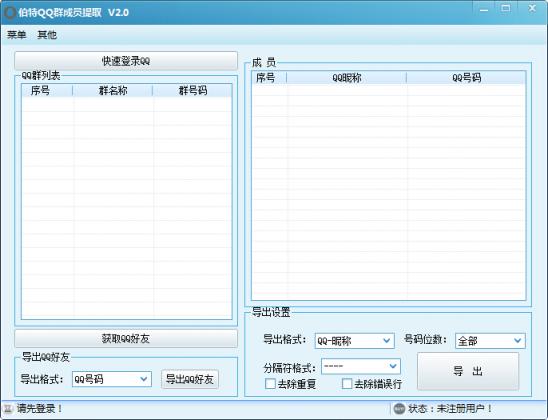Screen dimensions: 548x420
Task: Click the hourglass icon in the status bar
Action: [8, 408]
